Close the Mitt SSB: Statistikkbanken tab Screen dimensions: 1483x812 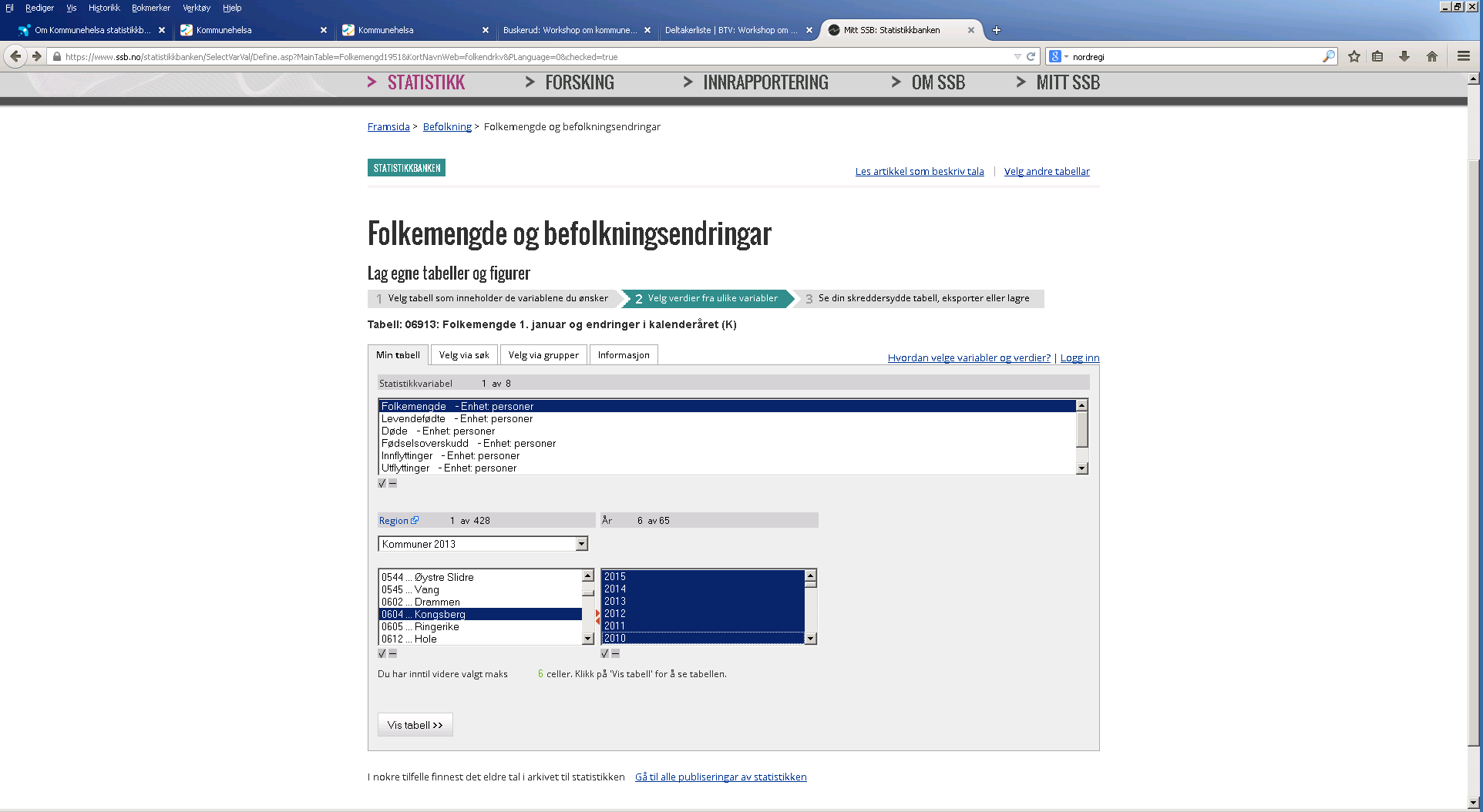[x=971, y=30]
